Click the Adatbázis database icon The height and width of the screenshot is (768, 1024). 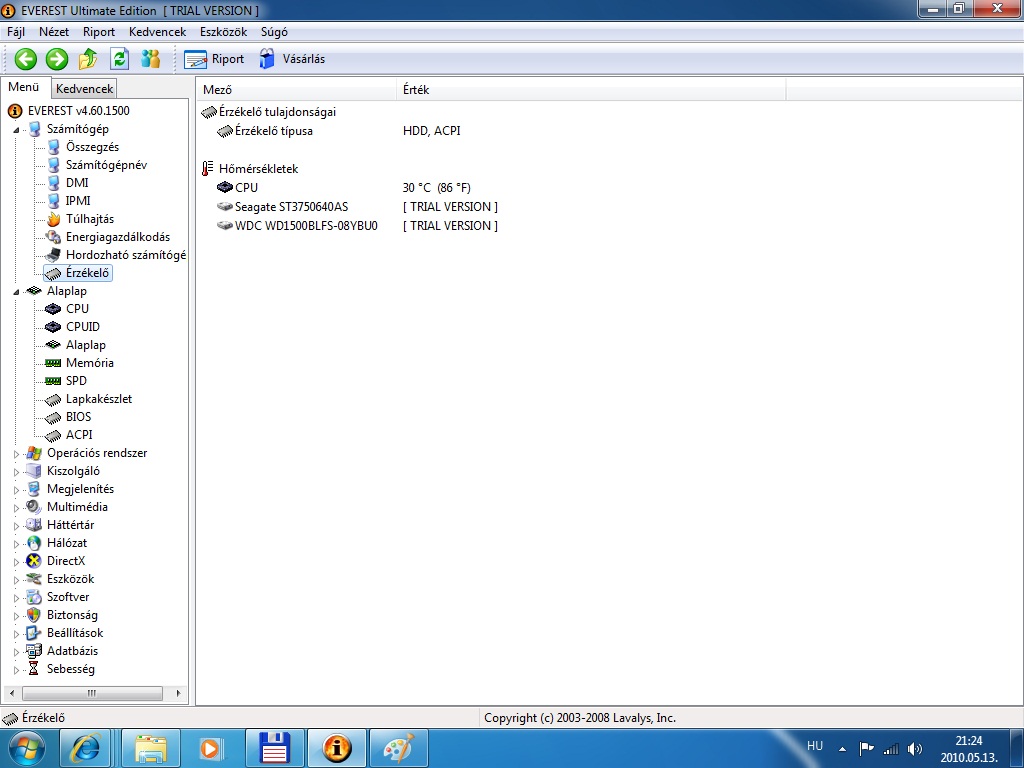pyautogui.click(x=33, y=651)
